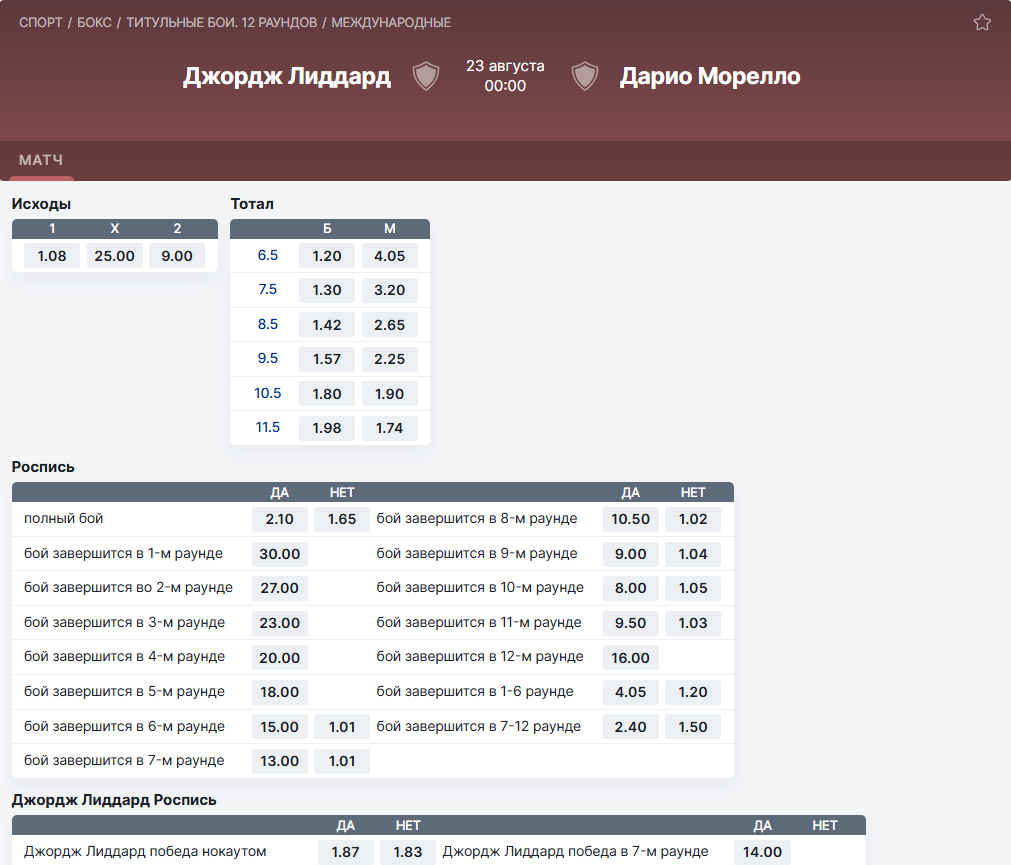Bet НЕТ on rounds 1-6 finish 1.20

coord(693,692)
